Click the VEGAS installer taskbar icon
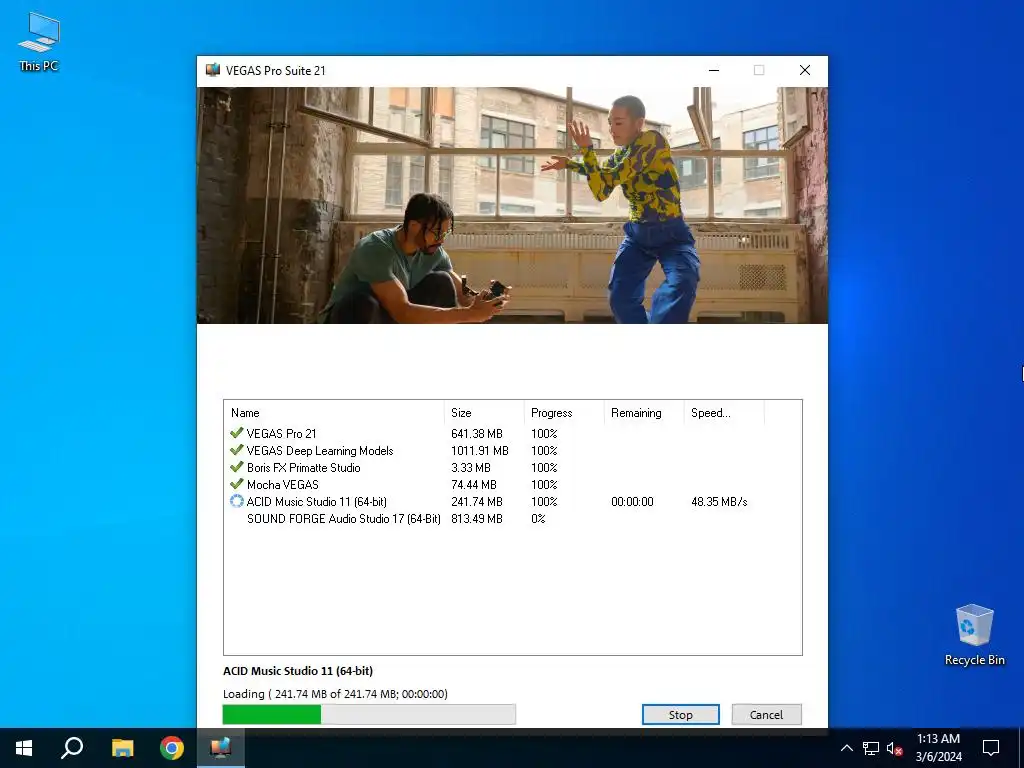The width and height of the screenshot is (1024, 768). (x=221, y=748)
